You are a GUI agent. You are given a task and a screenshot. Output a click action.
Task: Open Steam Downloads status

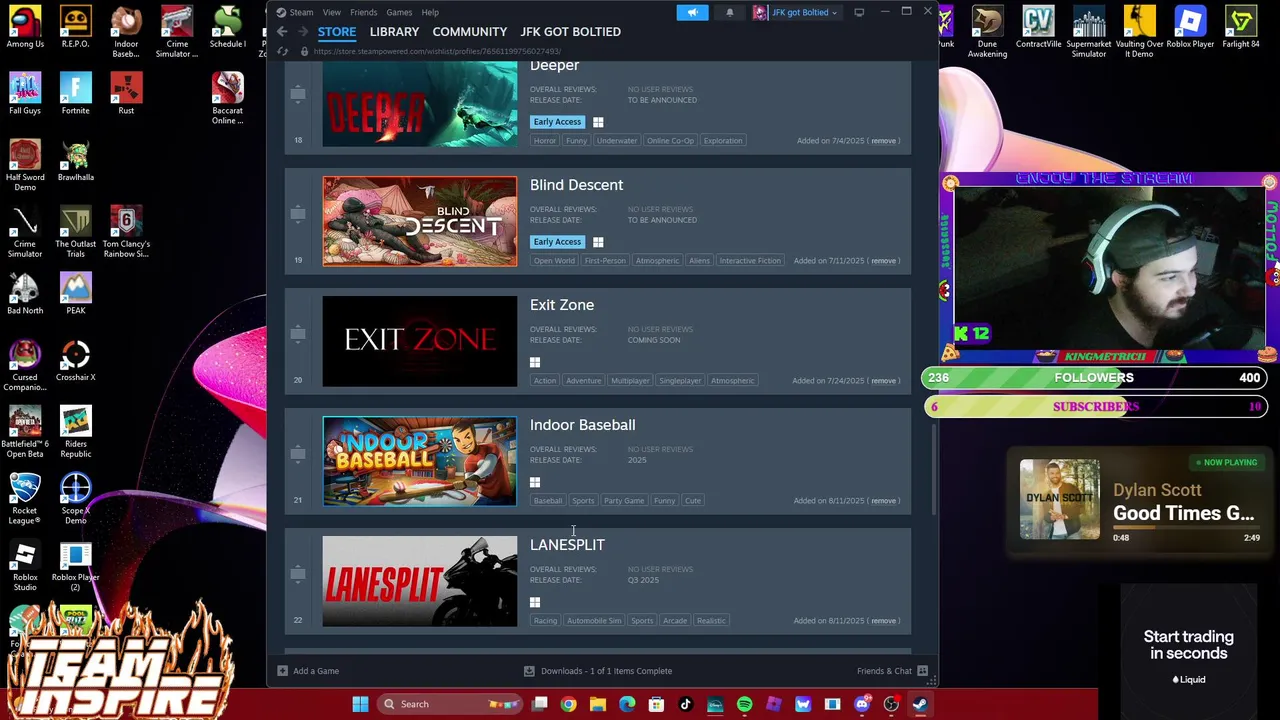[x=600, y=671]
